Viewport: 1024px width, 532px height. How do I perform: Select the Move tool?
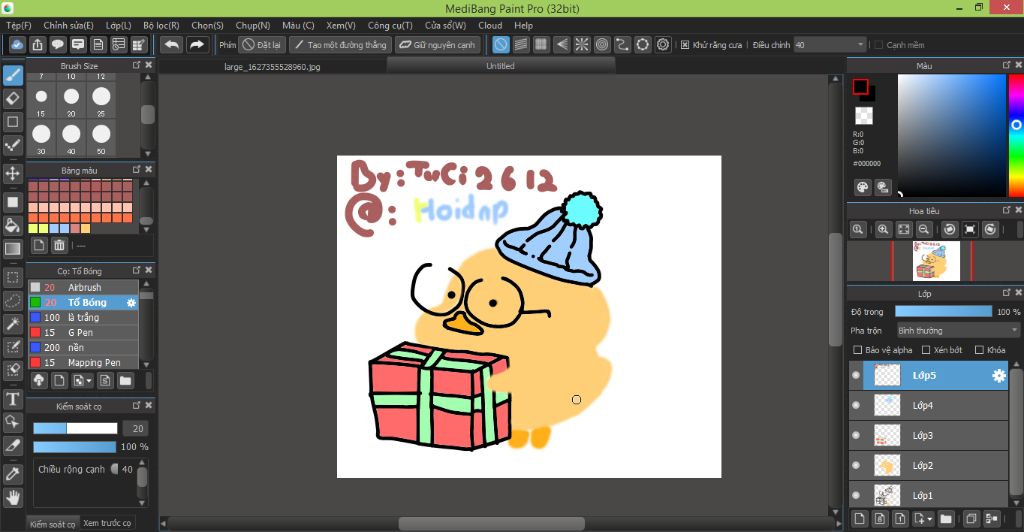point(13,173)
